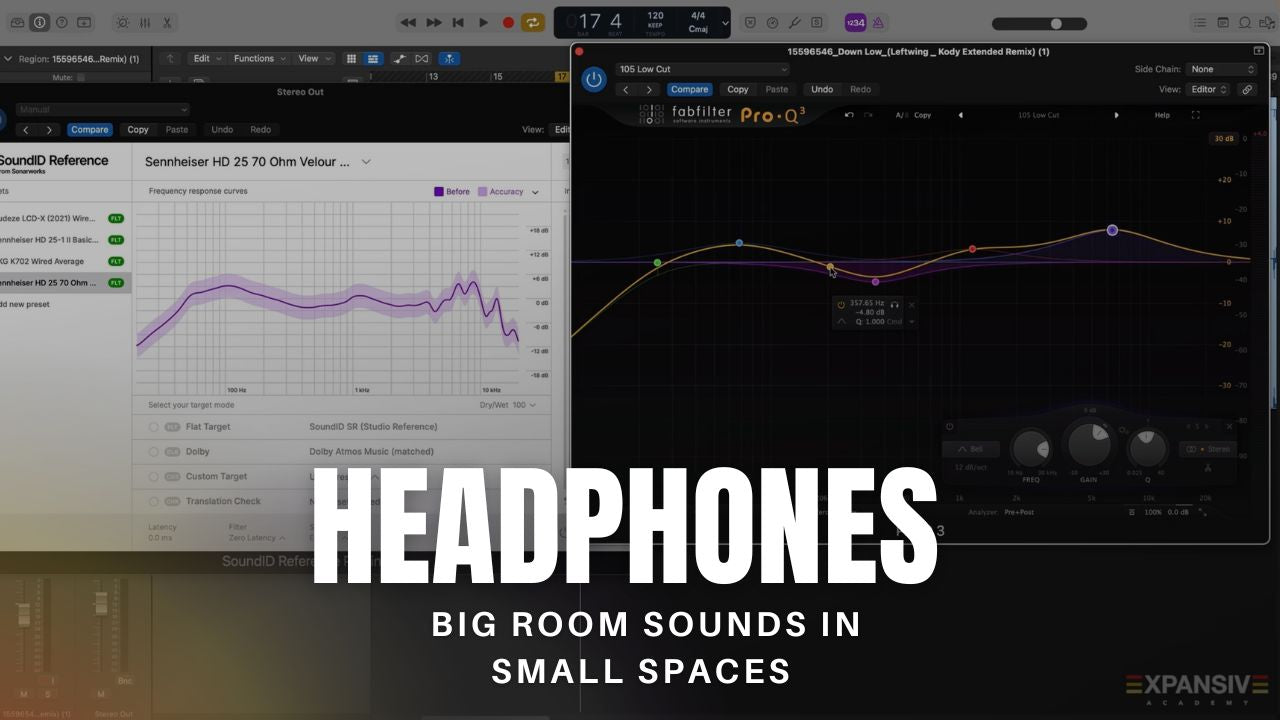1280x720 pixels.
Task: Toggle the purple 1234 count-in button
Action: [856, 22]
